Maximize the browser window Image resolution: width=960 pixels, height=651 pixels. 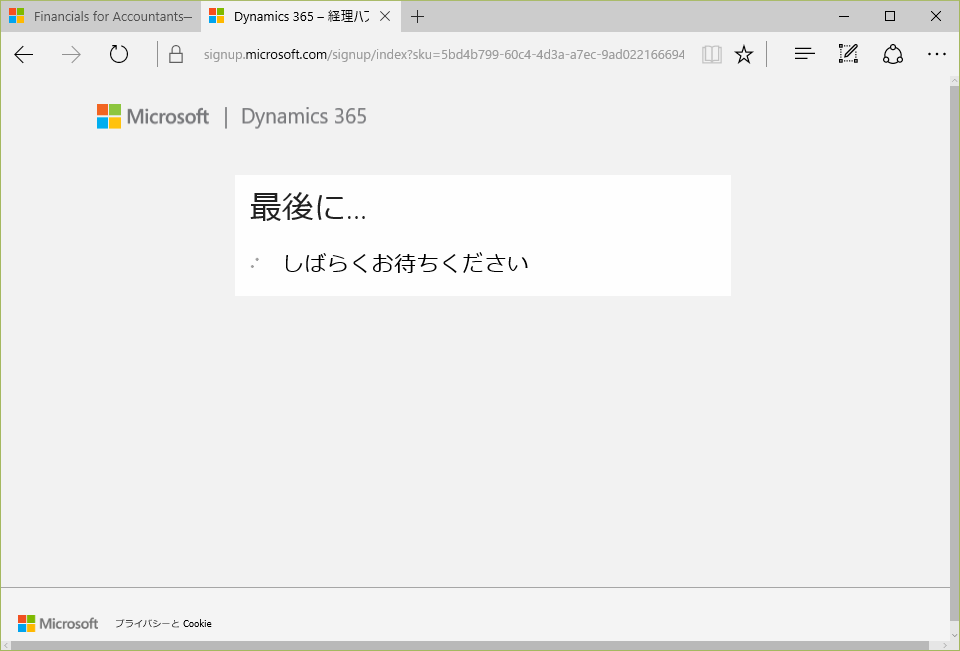point(890,17)
